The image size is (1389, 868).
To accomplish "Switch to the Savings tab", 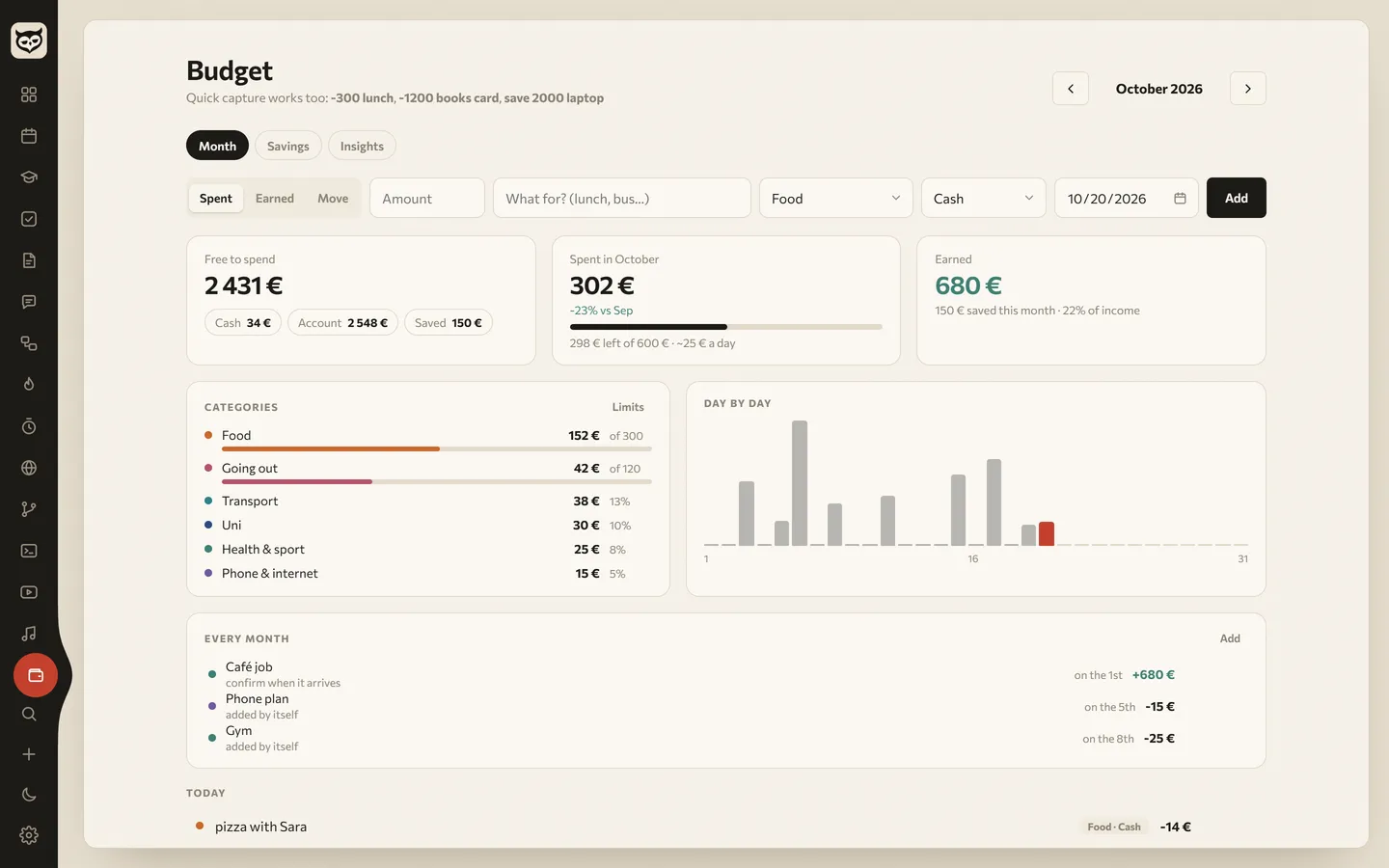I will (x=288, y=146).
